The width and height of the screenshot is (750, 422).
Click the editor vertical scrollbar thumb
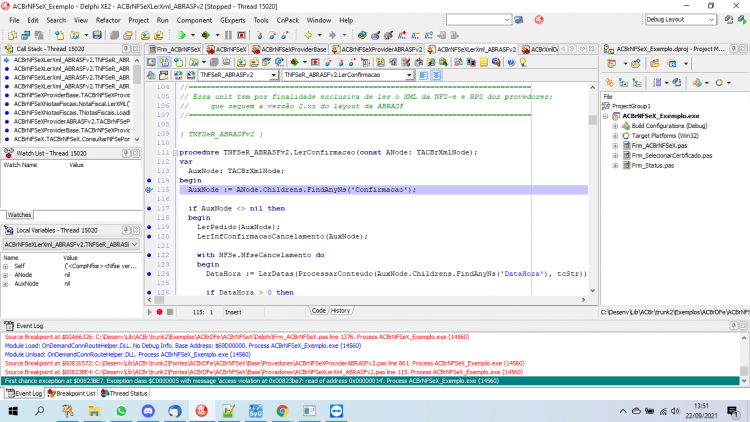point(593,119)
